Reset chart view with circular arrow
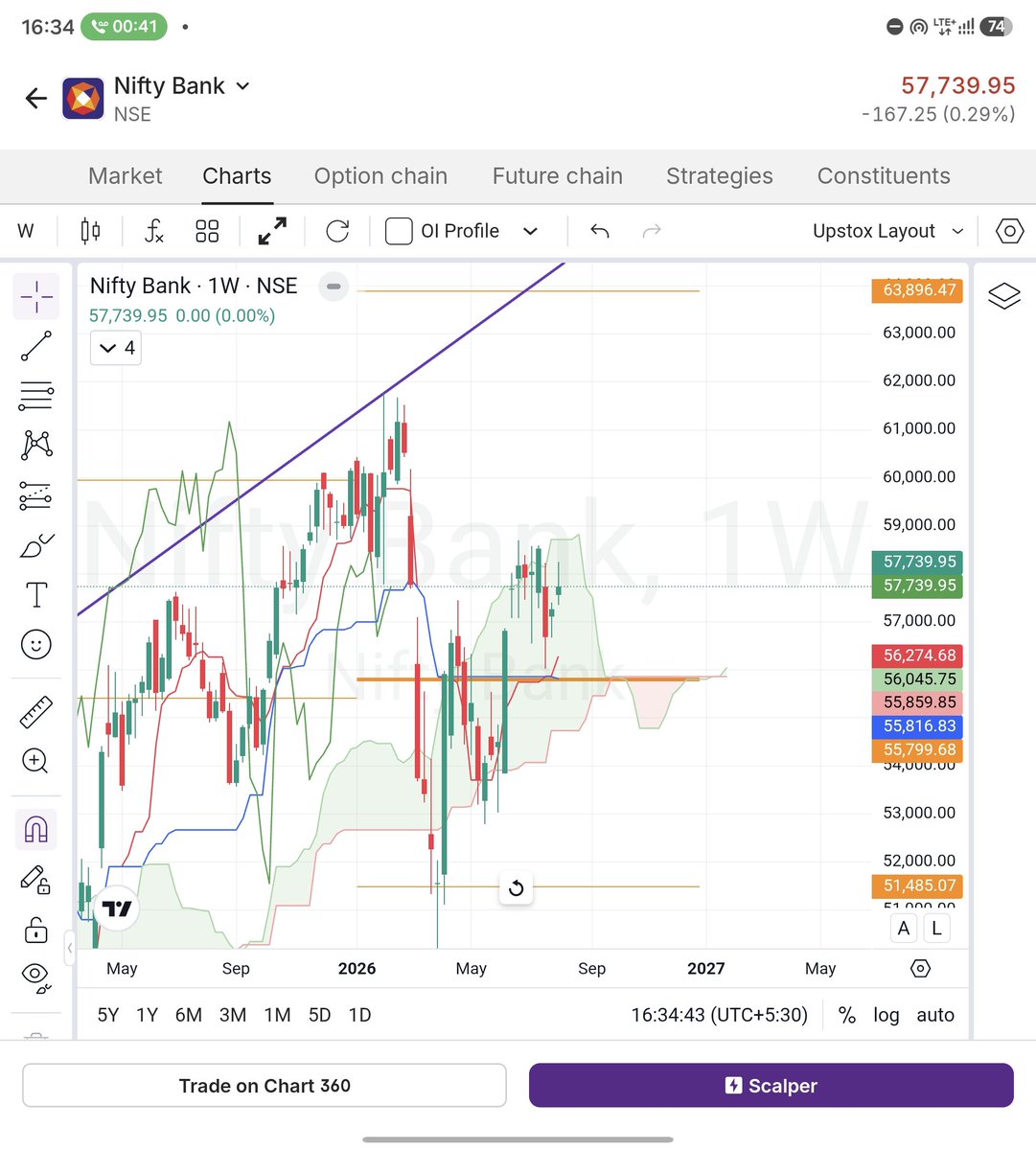The width and height of the screenshot is (1036, 1150). point(516,888)
